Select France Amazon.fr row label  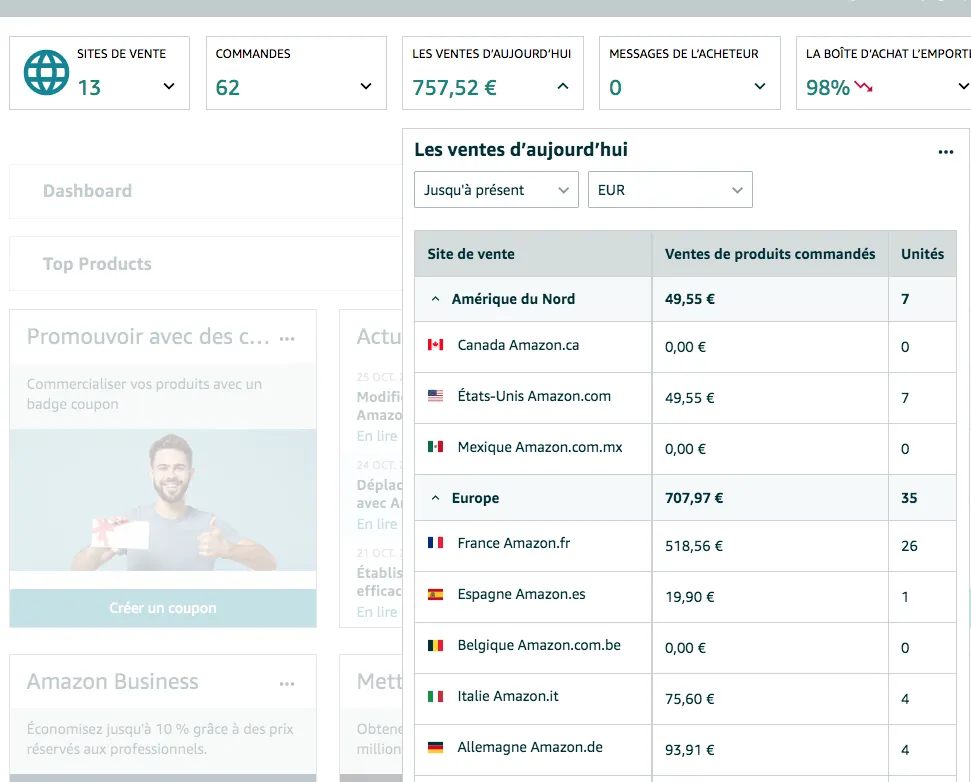pyautogui.click(x=514, y=543)
